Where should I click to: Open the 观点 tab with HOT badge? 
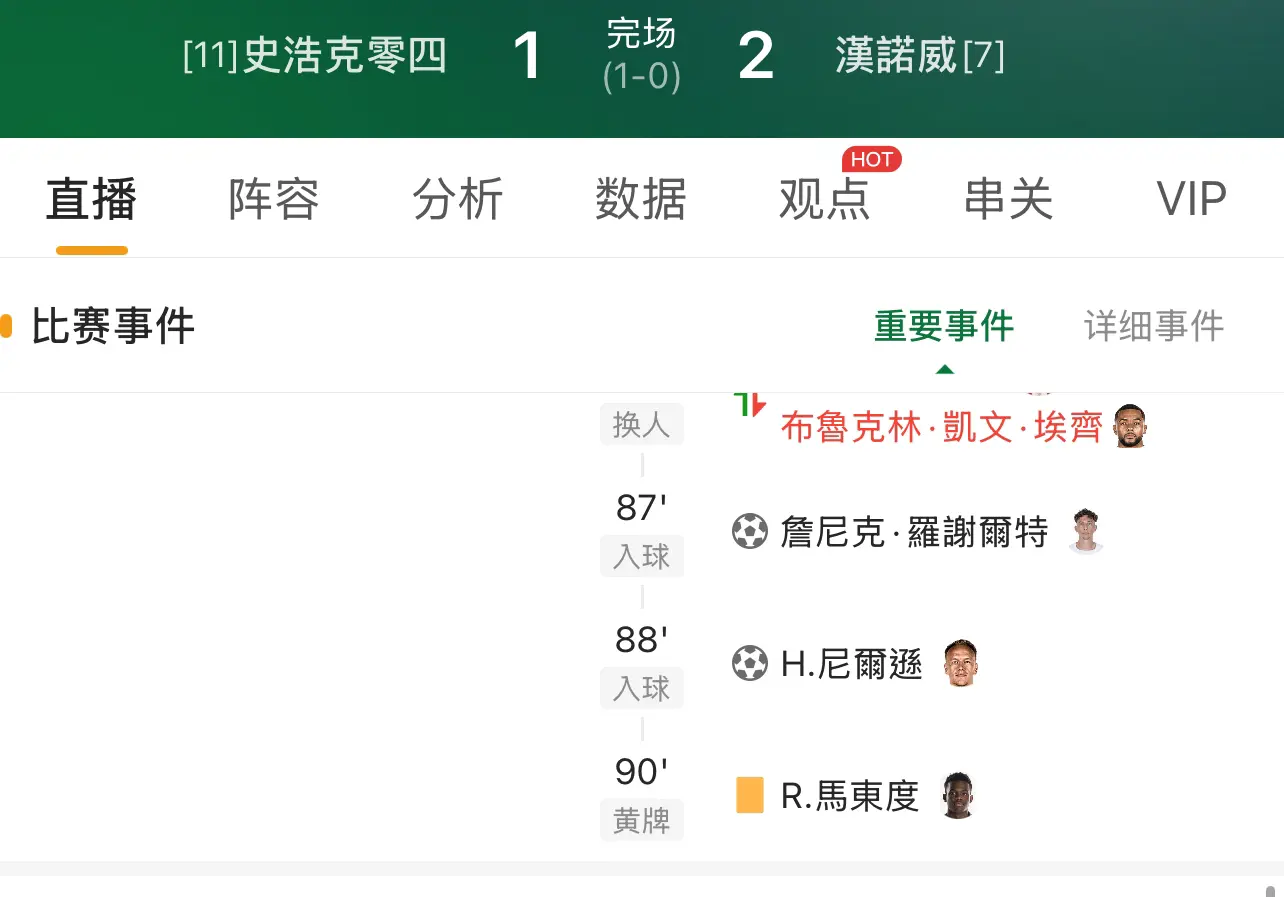coord(825,199)
